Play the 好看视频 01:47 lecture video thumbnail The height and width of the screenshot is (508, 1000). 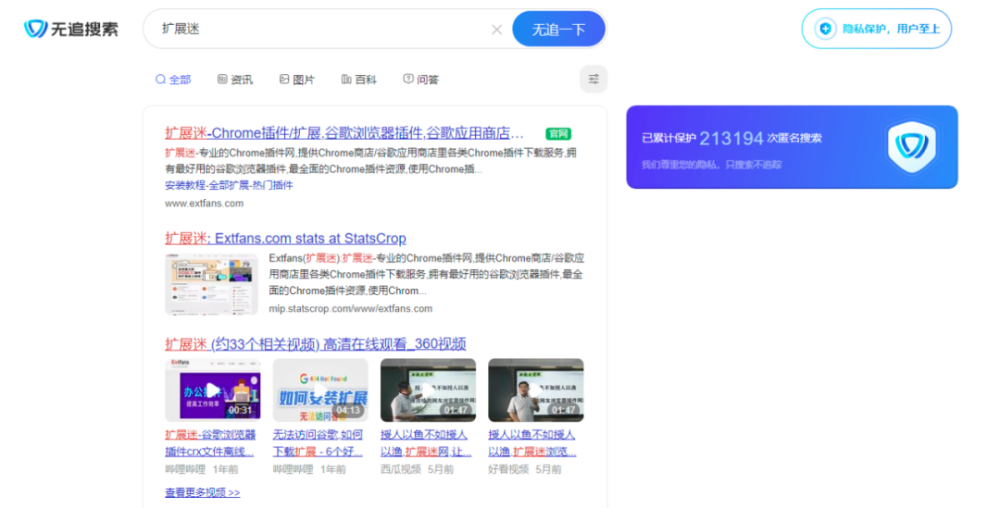pos(536,390)
